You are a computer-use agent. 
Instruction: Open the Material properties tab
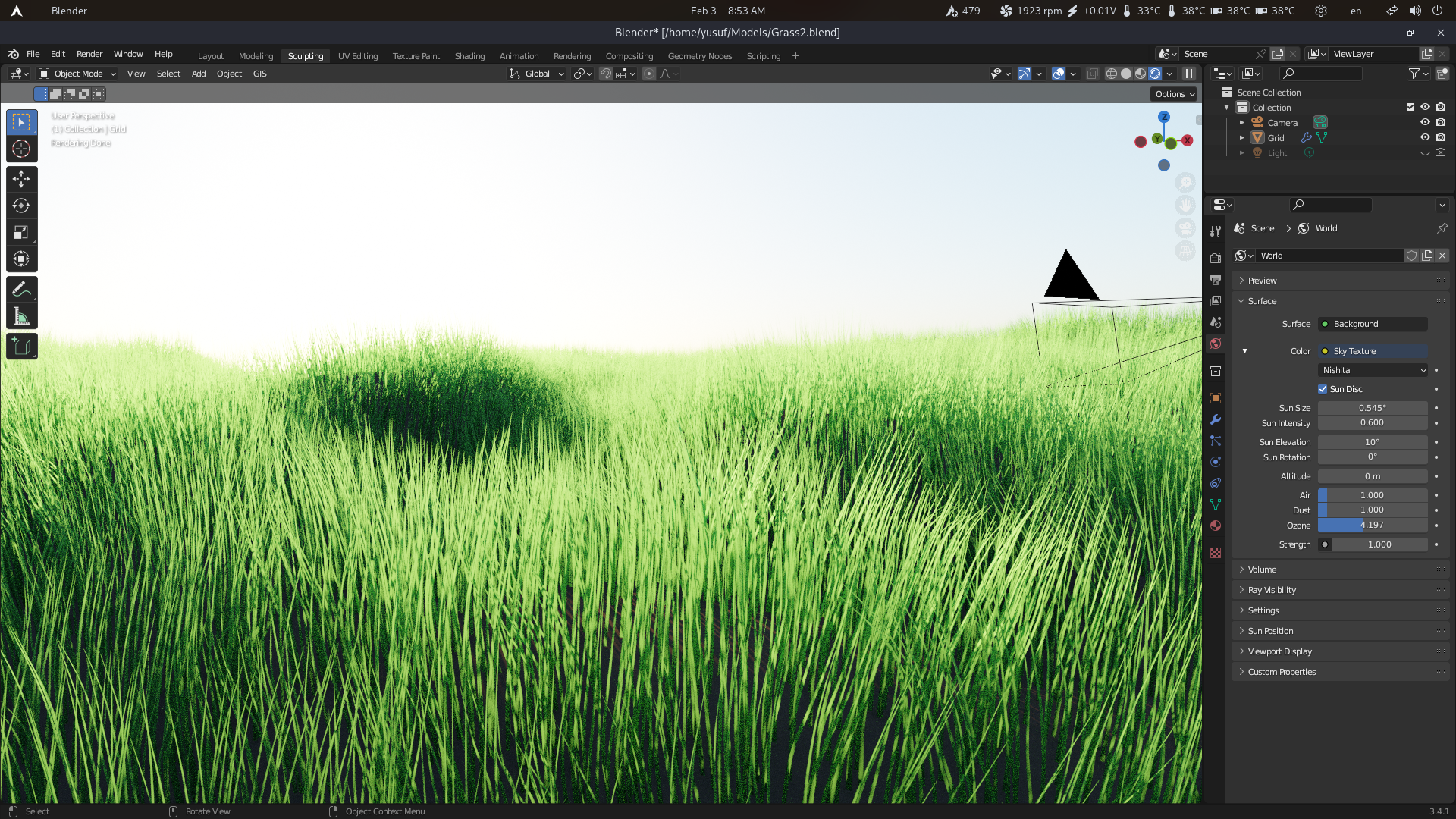pos(1216,526)
